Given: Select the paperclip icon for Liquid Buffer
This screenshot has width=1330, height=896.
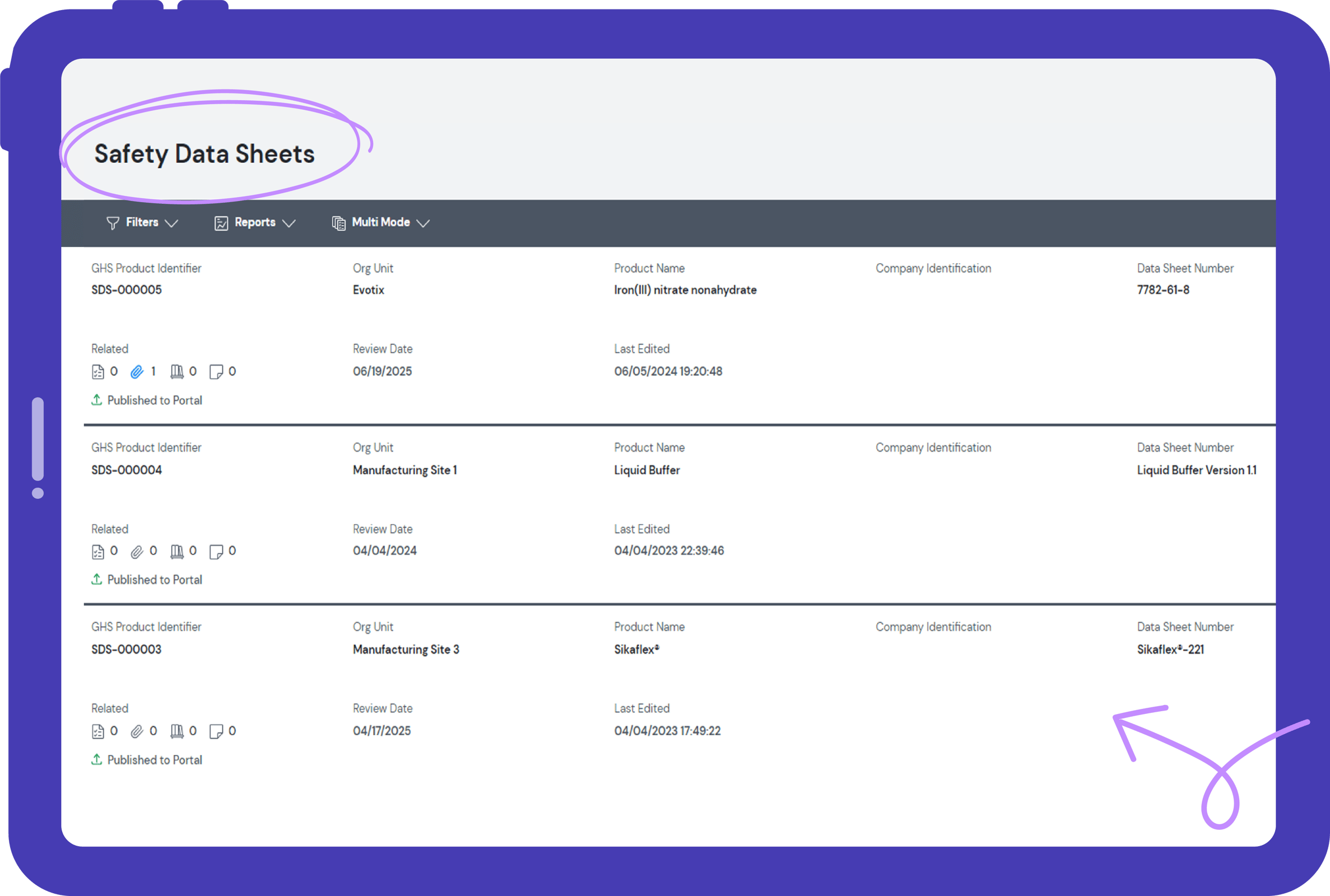Looking at the screenshot, I should pos(137,550).
